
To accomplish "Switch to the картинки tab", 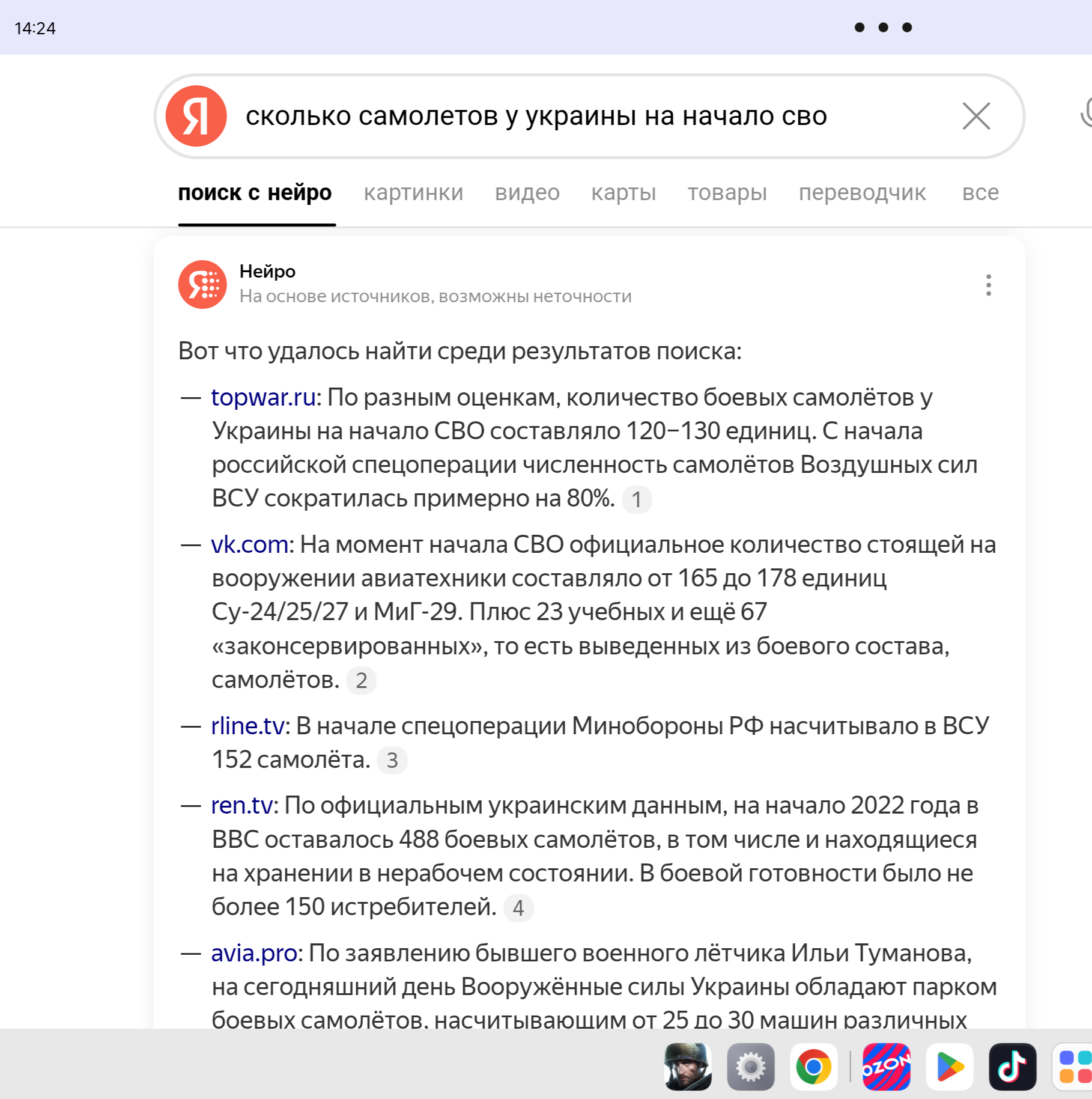I will (x=413, y=193).
